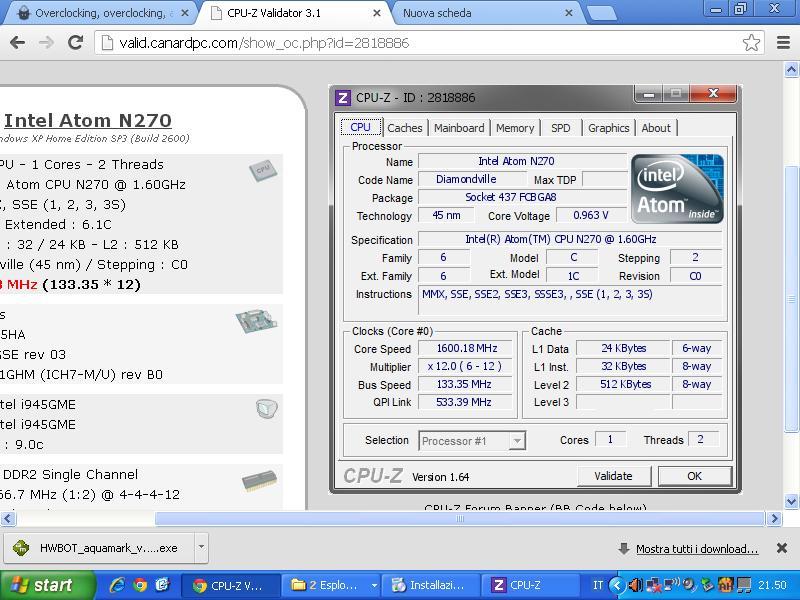Viewport: 800px width, 600px height.
Task: Click the motherboard icon on page
Action: pyautogui.click(x=256, y=321)
